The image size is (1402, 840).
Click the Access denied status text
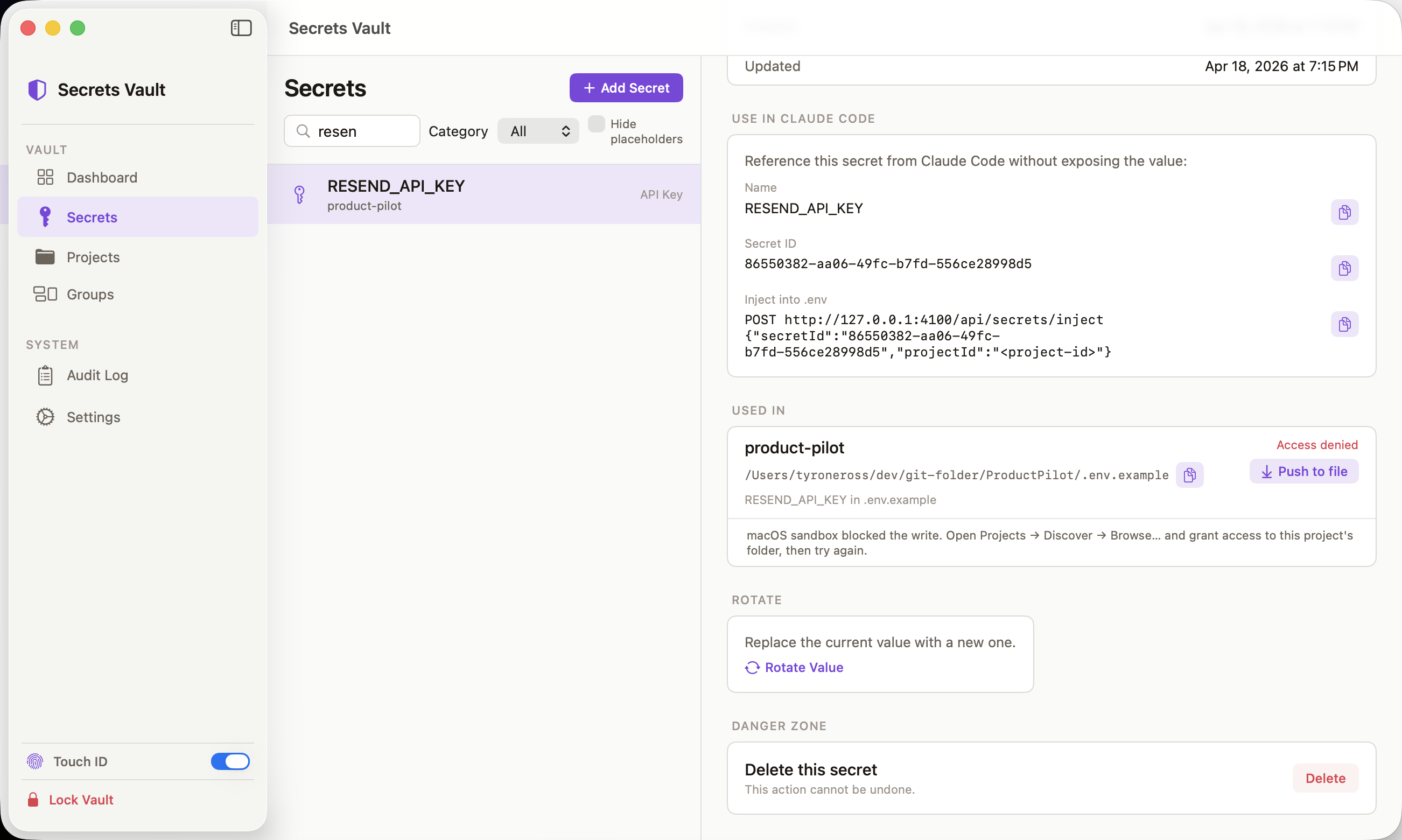(1317, 445)
